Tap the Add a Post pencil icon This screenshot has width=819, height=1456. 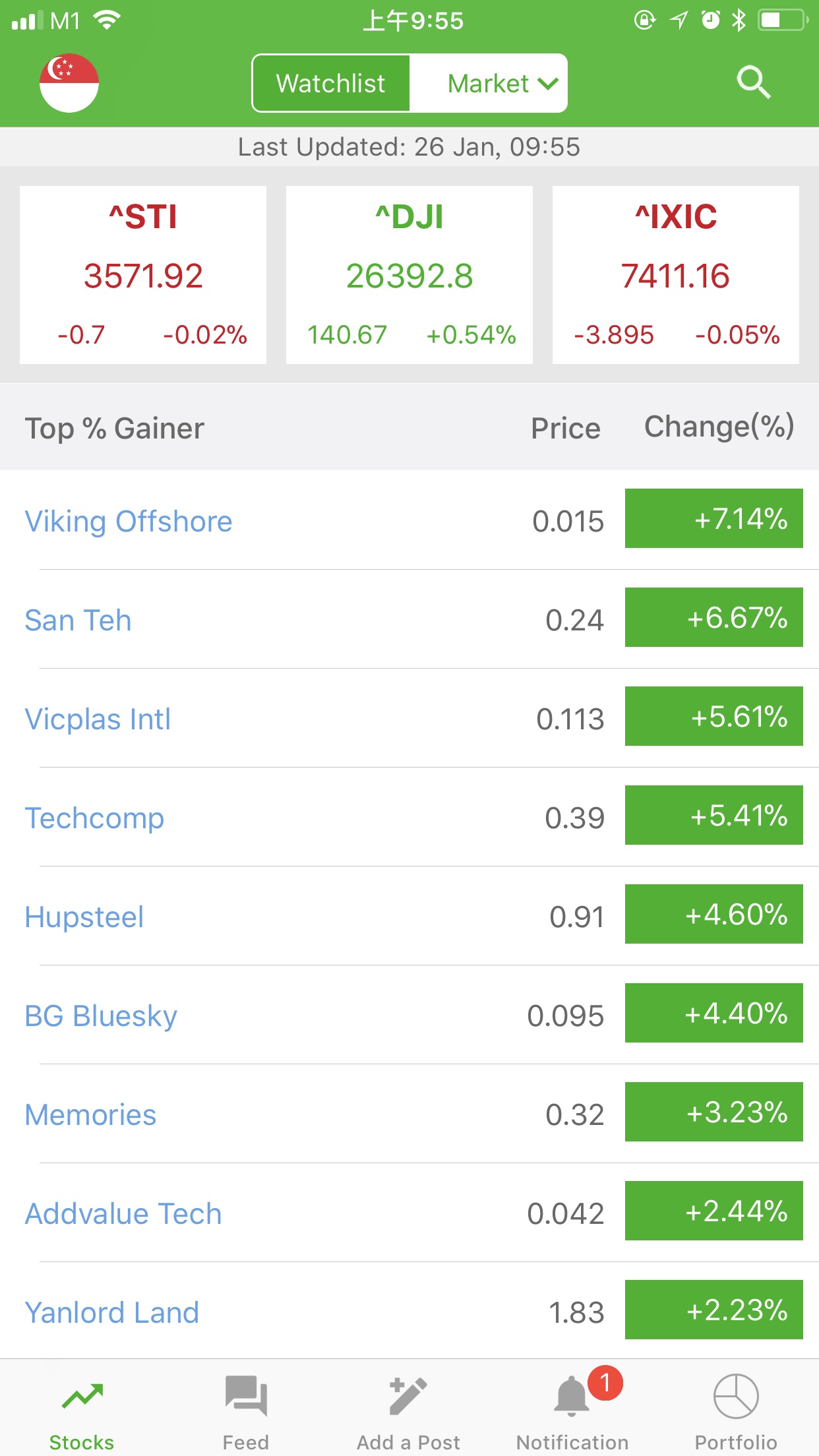click(408, 1397)
